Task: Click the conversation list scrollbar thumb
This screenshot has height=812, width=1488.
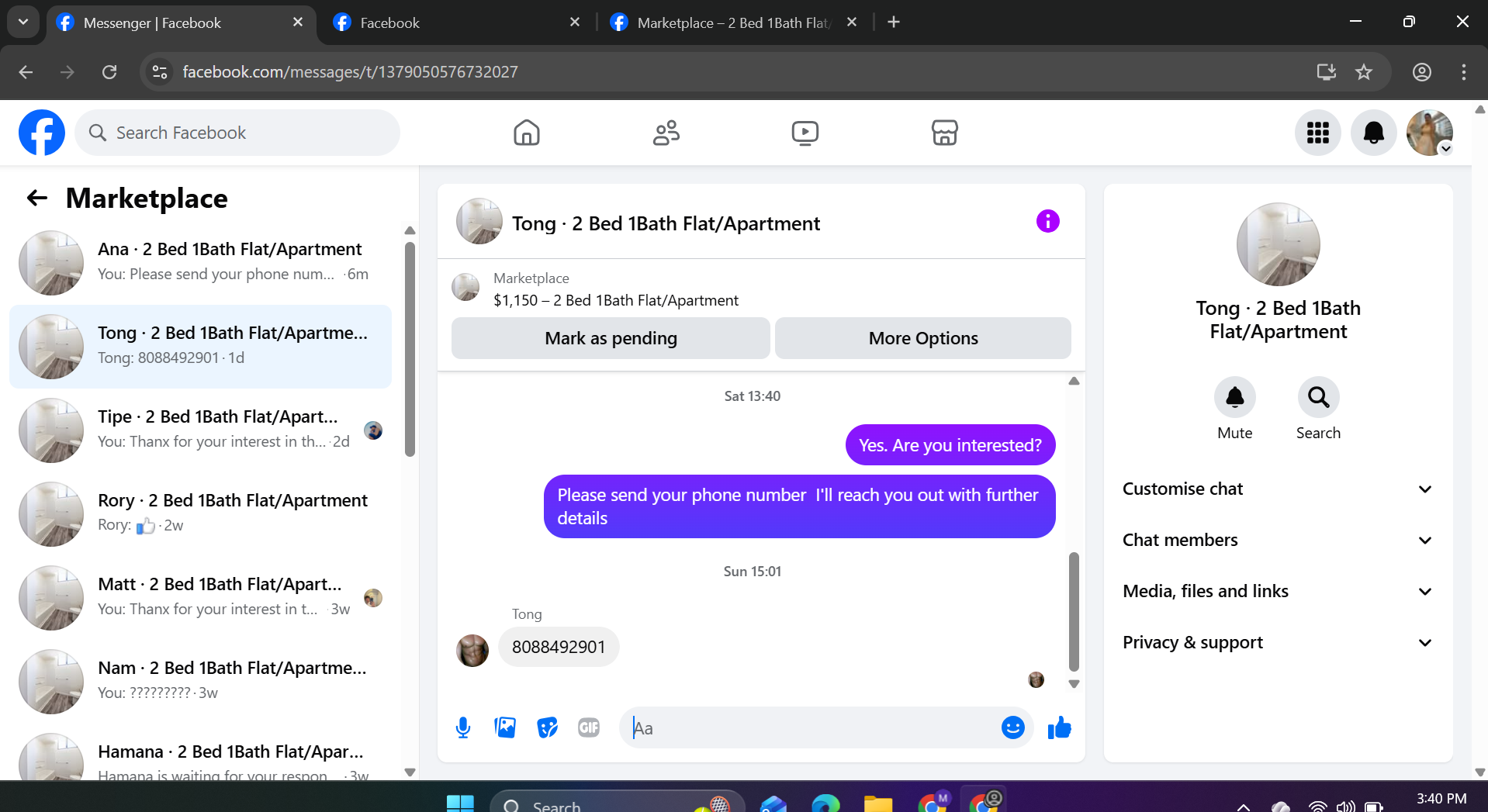Action: point(410,350)
